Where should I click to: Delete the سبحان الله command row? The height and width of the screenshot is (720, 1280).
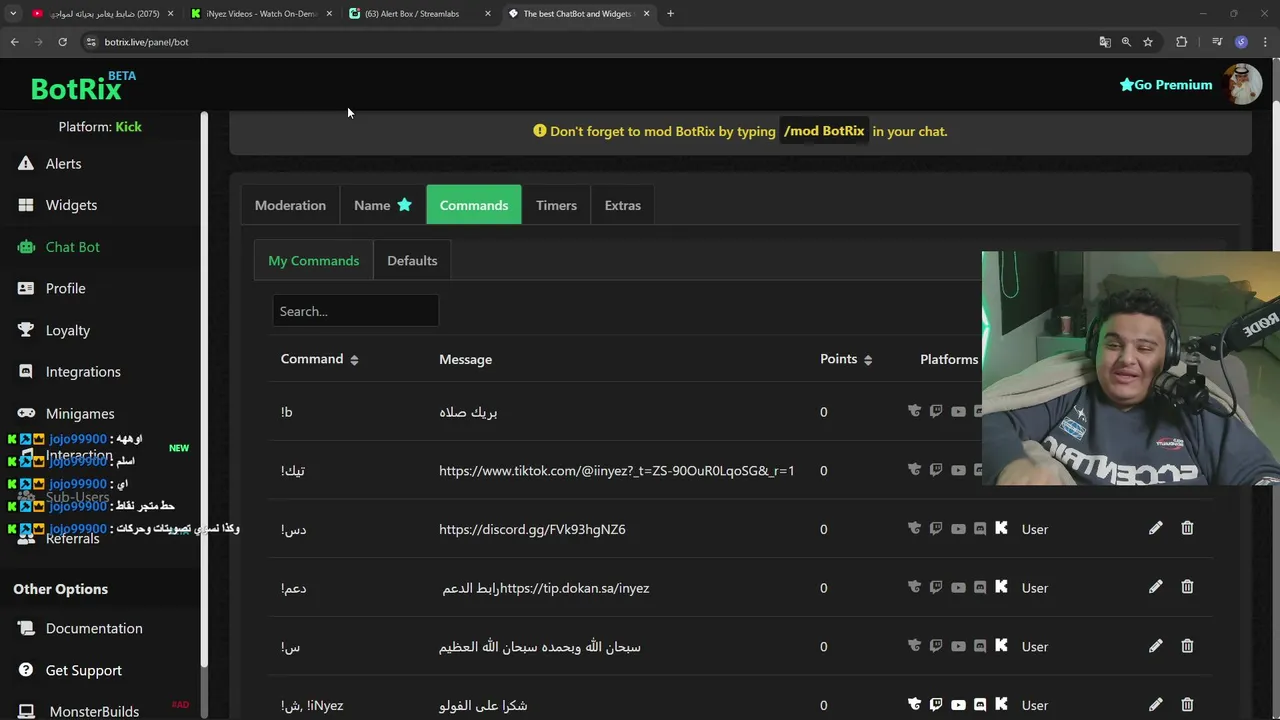click(1187, 646)
